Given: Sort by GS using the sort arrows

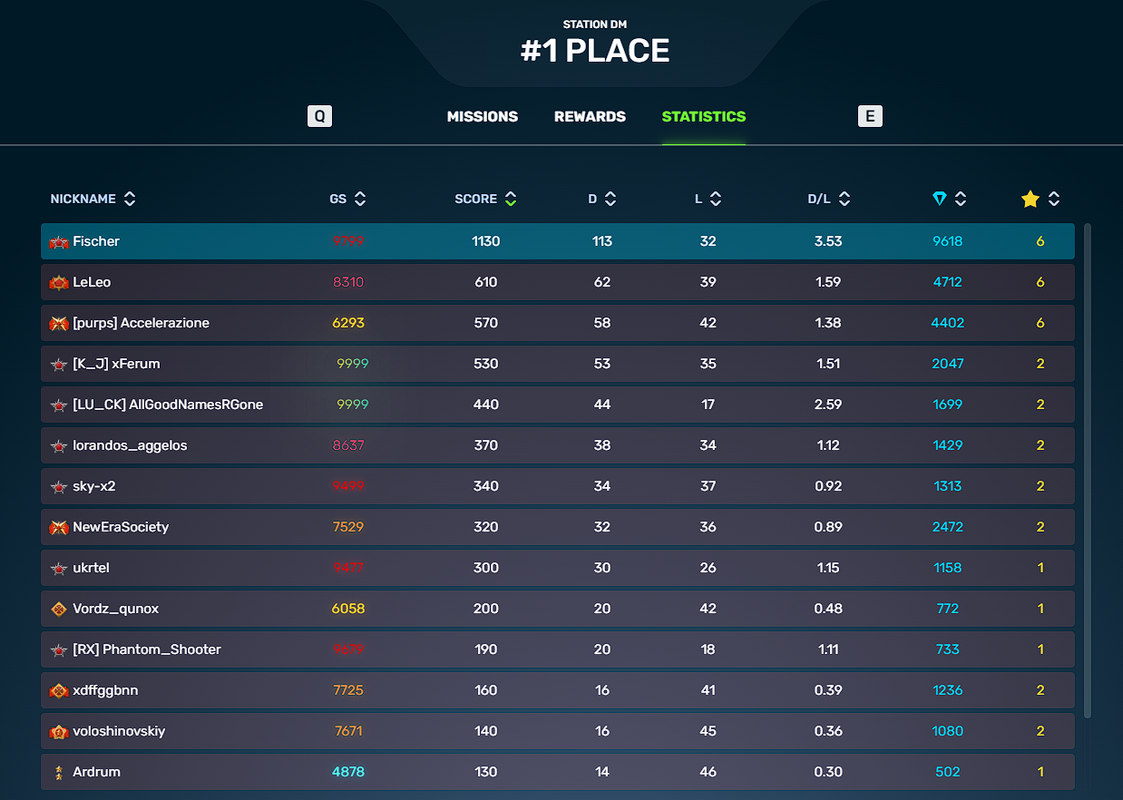Looking at the screenshot, I should coord(360,198).
